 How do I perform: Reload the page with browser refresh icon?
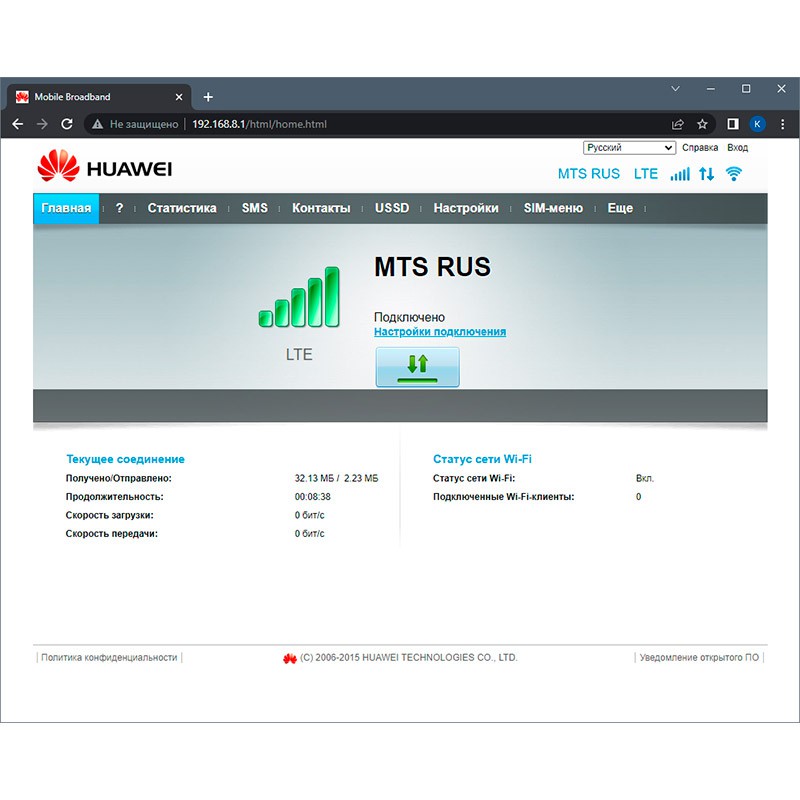67,124
